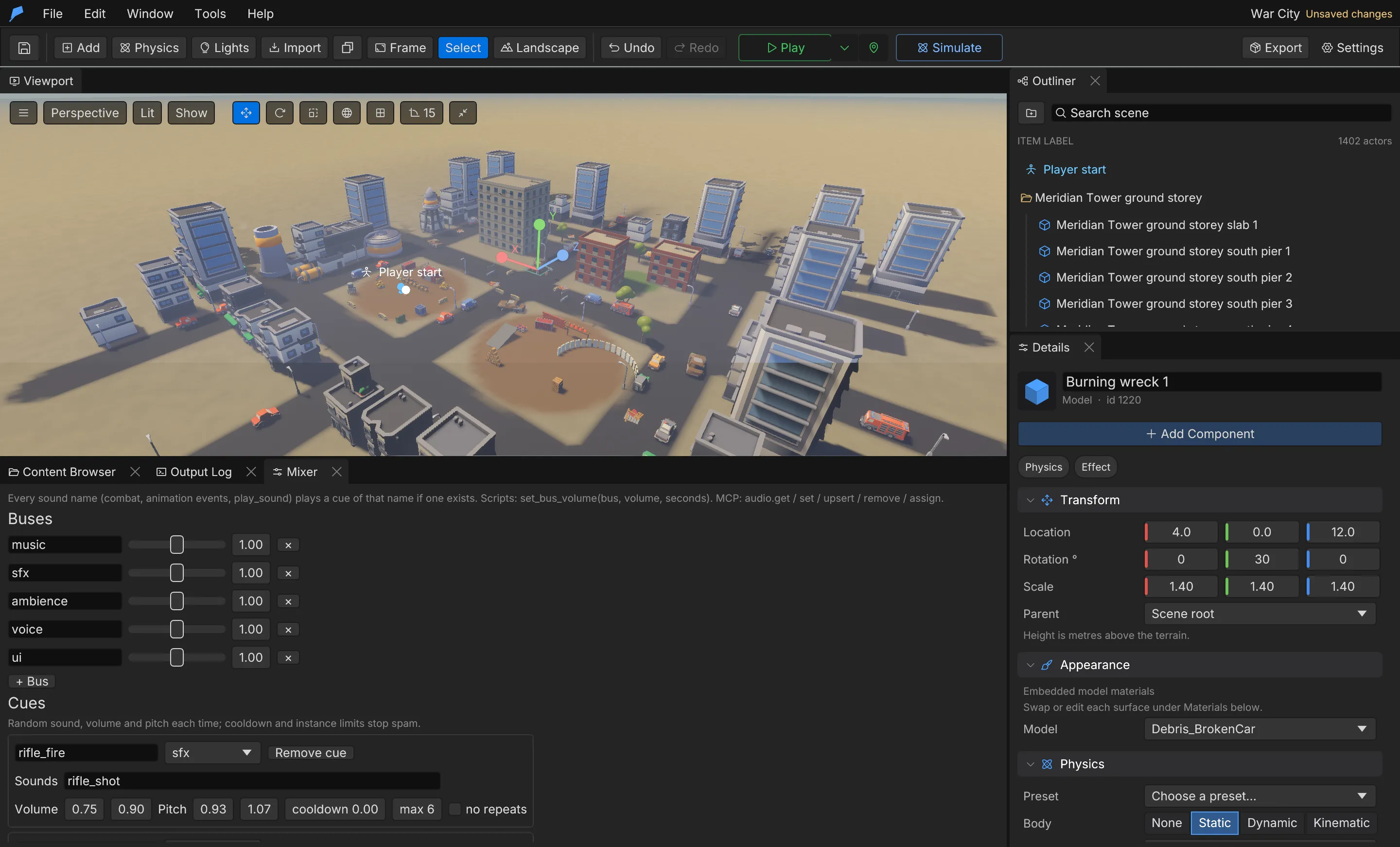
Task: Collapse the Transform section
Action: 1030,500
